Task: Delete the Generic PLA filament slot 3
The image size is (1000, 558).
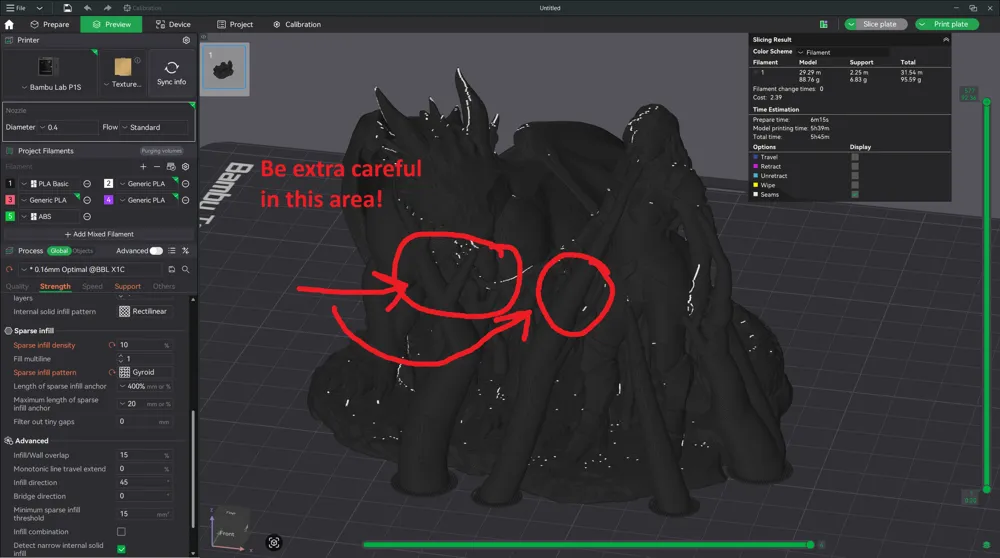Action: click(87, 200)
